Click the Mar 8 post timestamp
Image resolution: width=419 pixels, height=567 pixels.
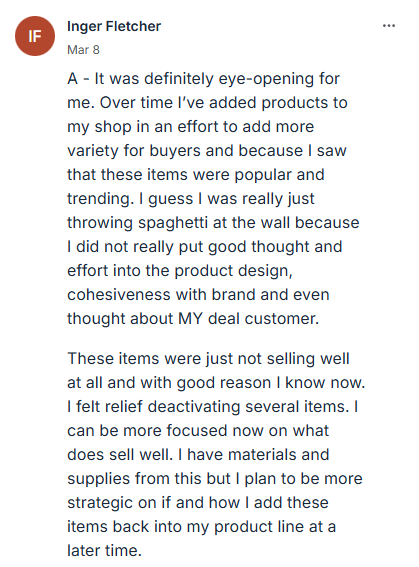pos(83,50)
